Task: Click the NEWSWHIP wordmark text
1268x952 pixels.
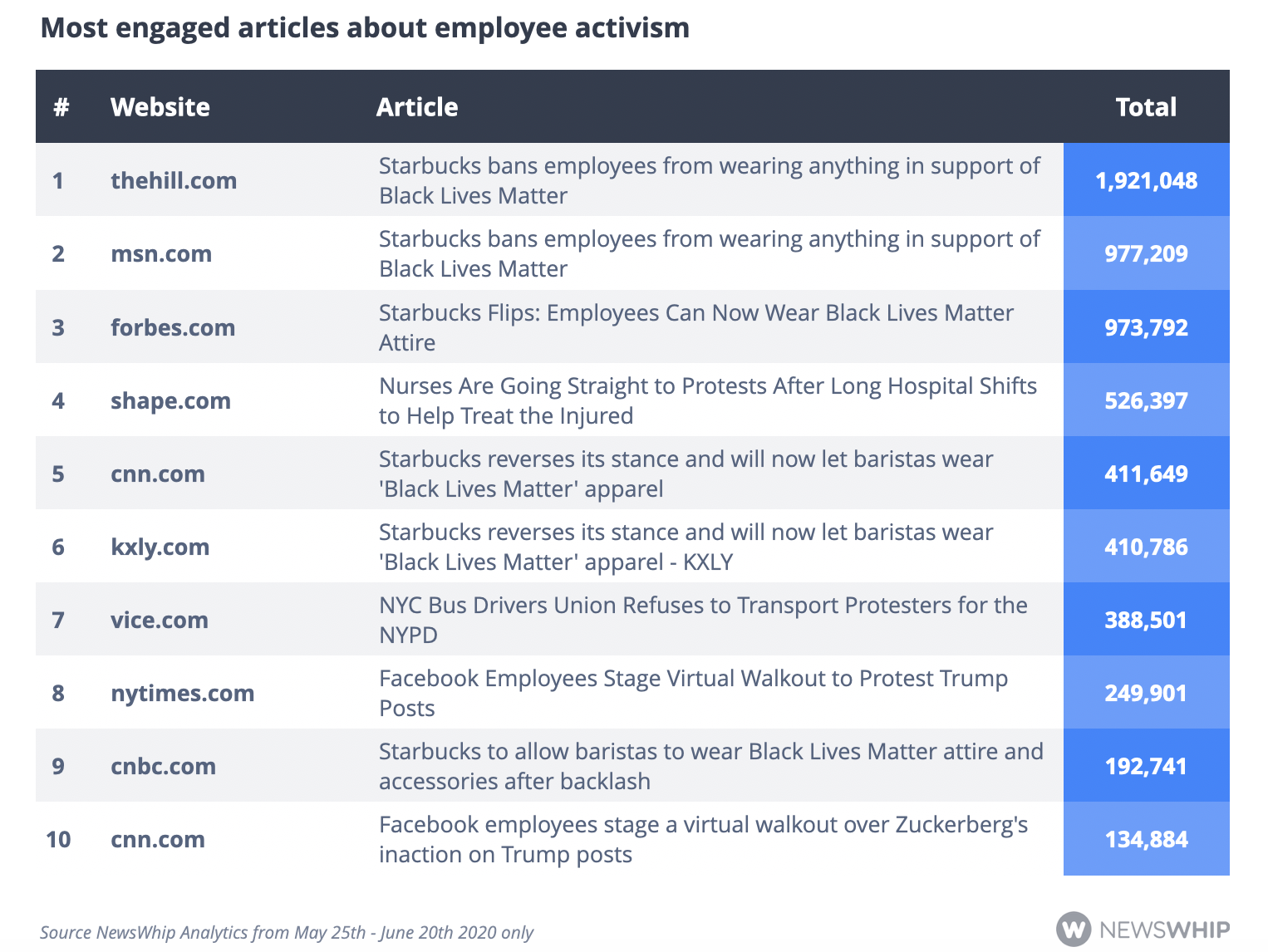Action: tap(1164, 930)
